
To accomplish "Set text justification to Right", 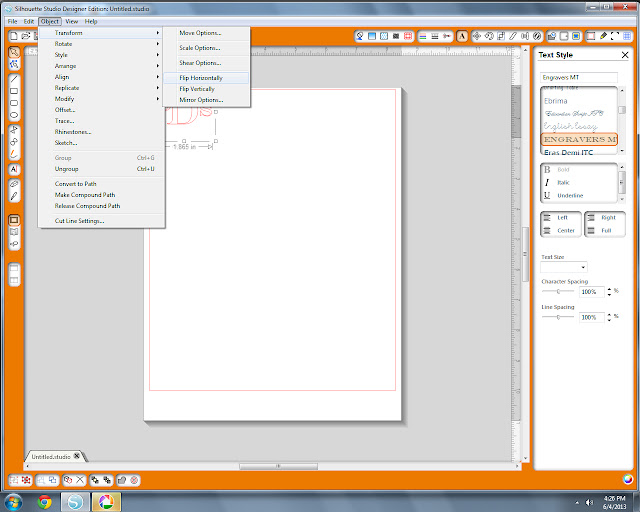I will click(605, 218).
